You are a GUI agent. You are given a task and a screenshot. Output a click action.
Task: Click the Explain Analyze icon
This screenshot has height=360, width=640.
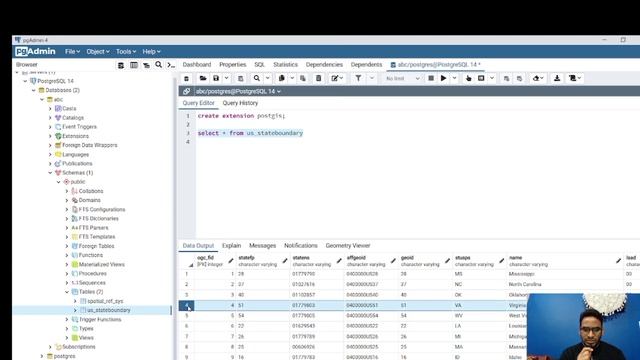click(481, 78)
